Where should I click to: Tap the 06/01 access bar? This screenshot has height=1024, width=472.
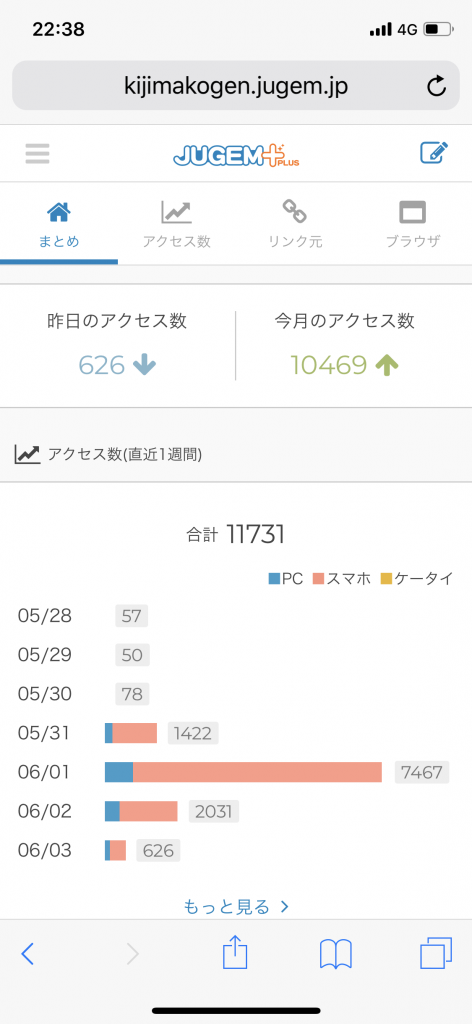[x=243, y=772]
